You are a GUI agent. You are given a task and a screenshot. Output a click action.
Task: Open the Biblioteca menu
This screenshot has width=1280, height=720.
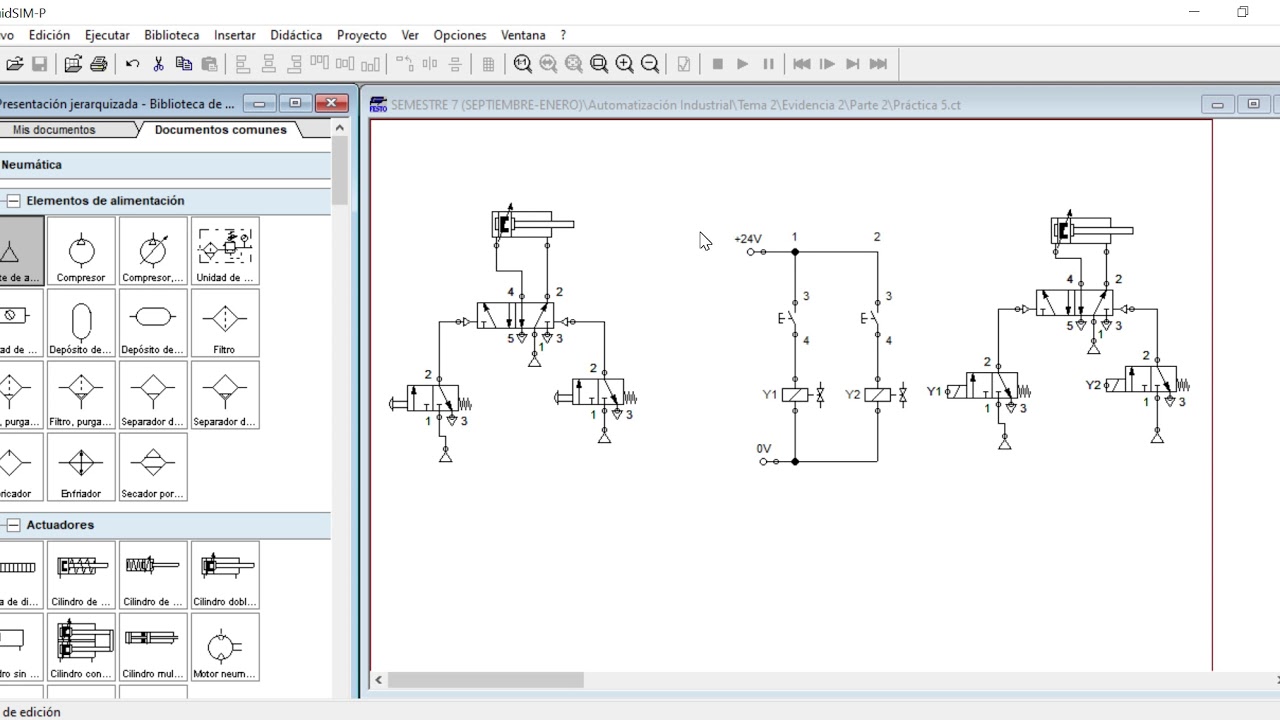point(172,35)
